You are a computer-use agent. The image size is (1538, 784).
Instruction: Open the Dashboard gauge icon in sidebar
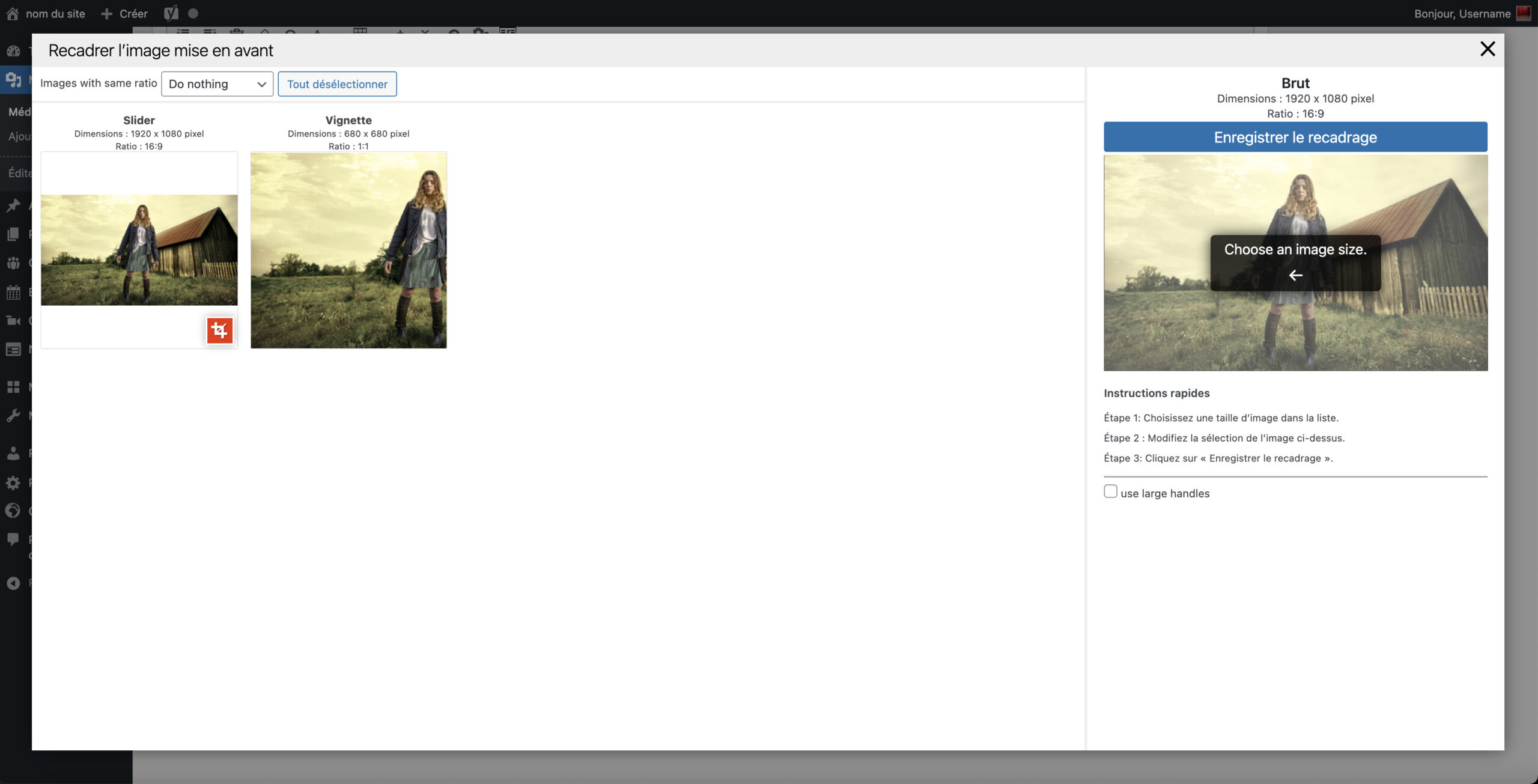(13, 51)
